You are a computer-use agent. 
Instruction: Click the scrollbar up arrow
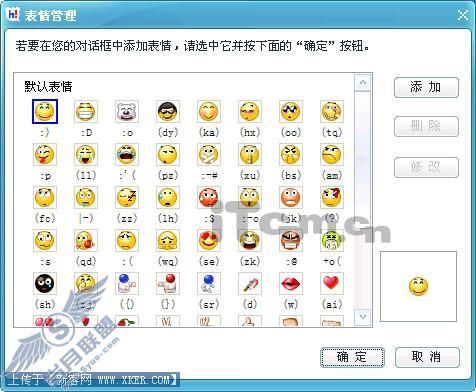coord(363,83)
